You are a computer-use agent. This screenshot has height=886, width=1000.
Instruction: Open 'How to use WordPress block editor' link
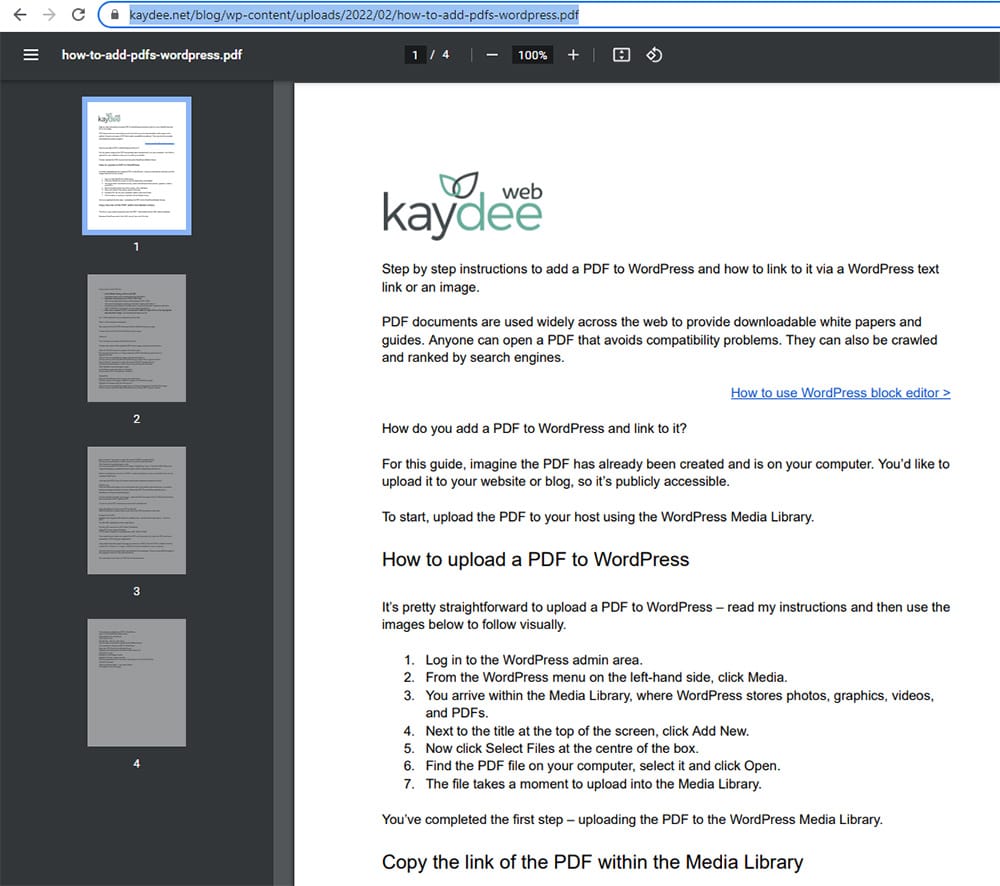pos(841,393)
